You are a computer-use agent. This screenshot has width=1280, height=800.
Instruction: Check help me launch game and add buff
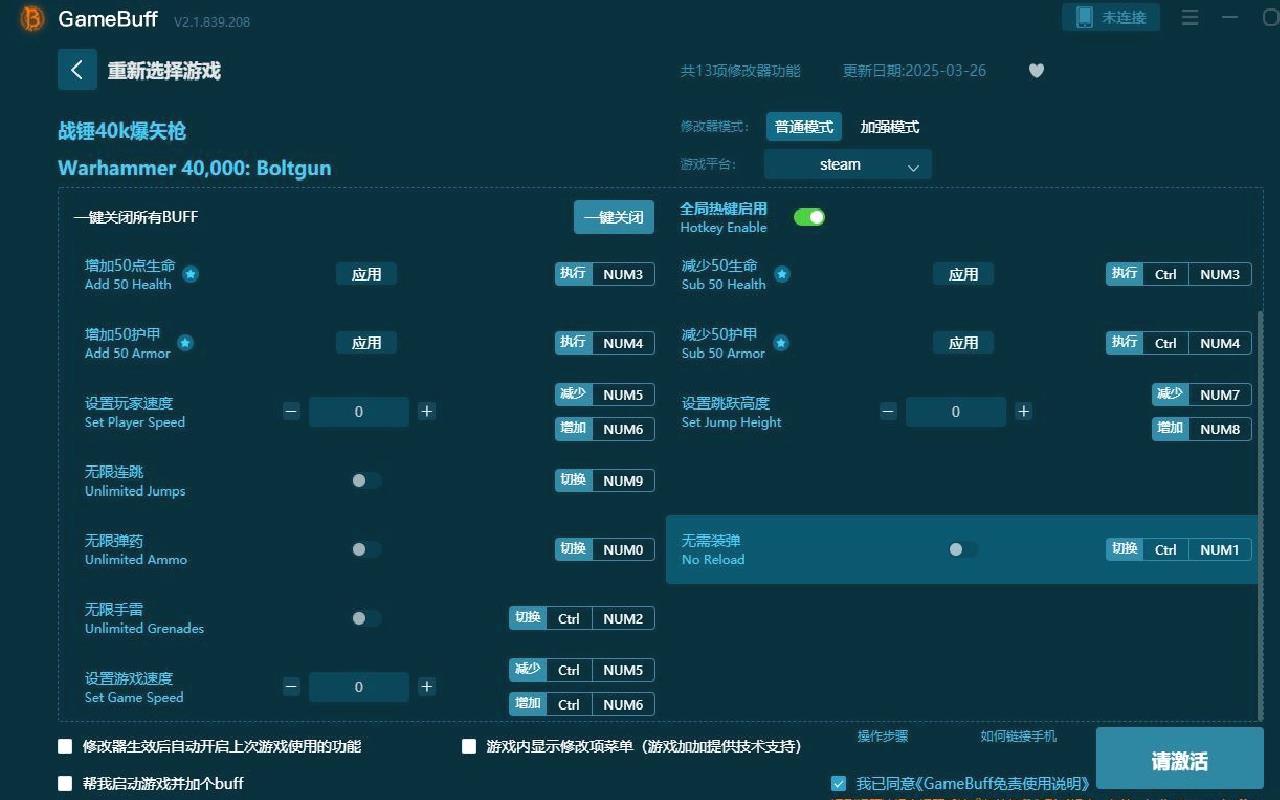(65, 783)
